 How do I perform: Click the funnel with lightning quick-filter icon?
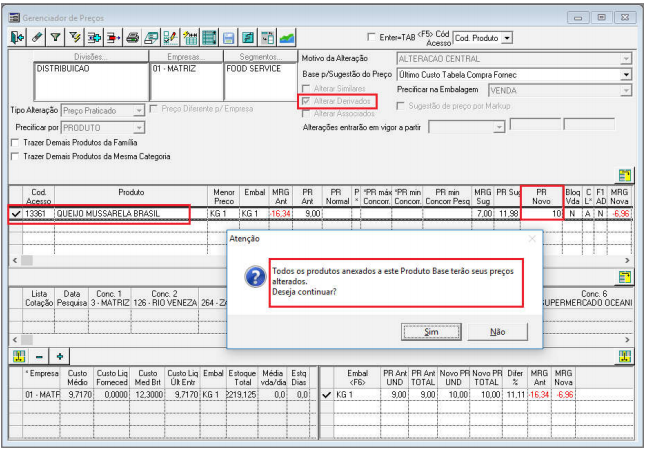[75, 38]
